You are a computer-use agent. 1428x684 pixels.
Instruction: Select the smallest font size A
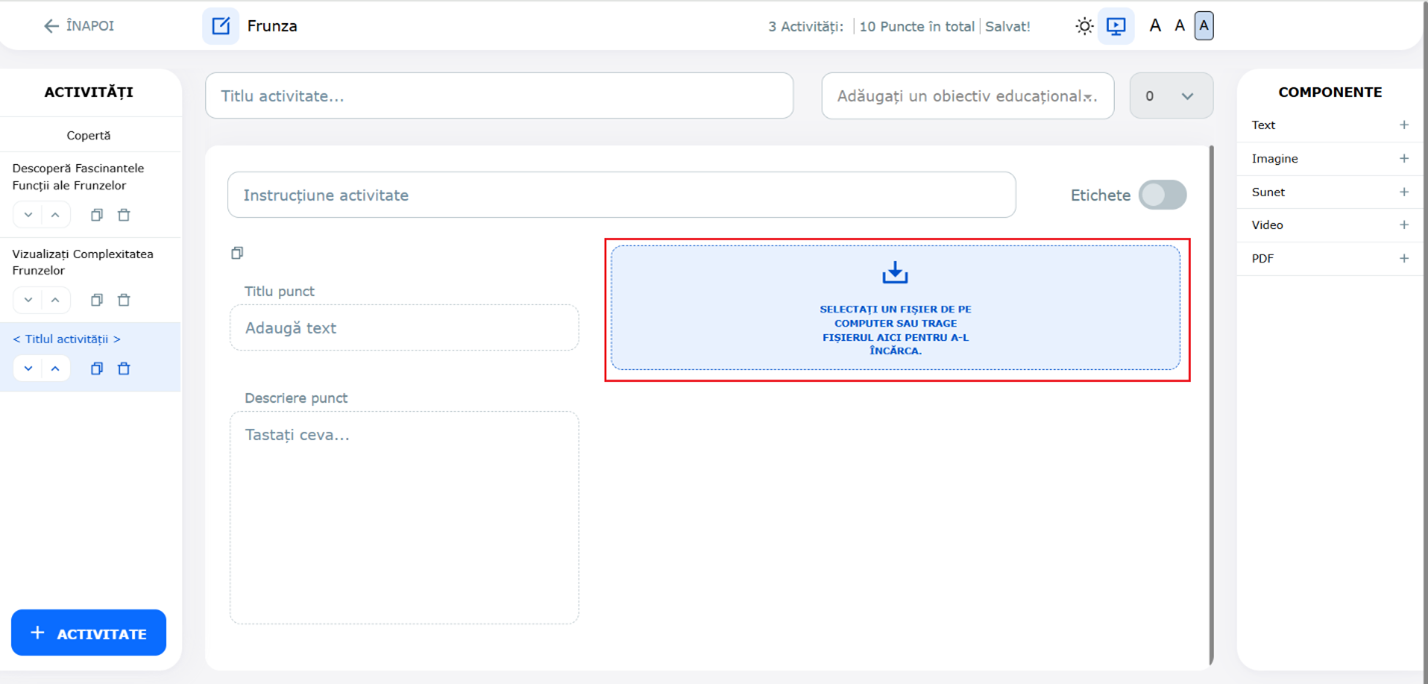pos(1155,26)
